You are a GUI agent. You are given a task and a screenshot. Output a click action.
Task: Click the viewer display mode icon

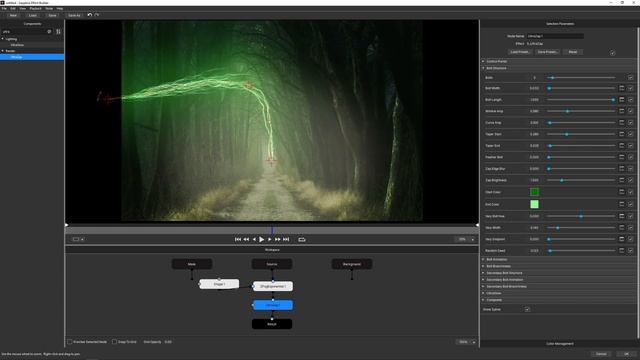[76, 239]
